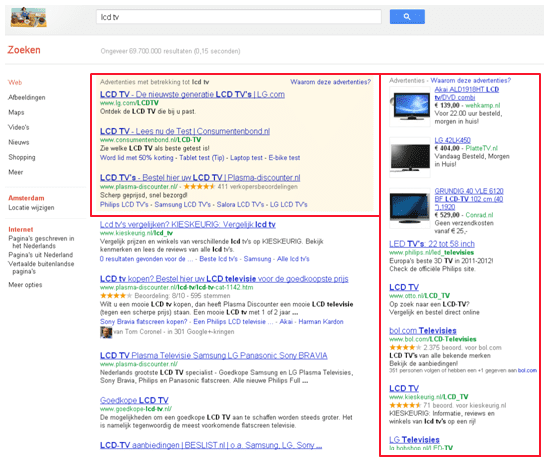Click 'Tablet test (Tip)' sitelink
This screenshot has width=545, height=462.
pyautogui.click(x=202, y=158)
